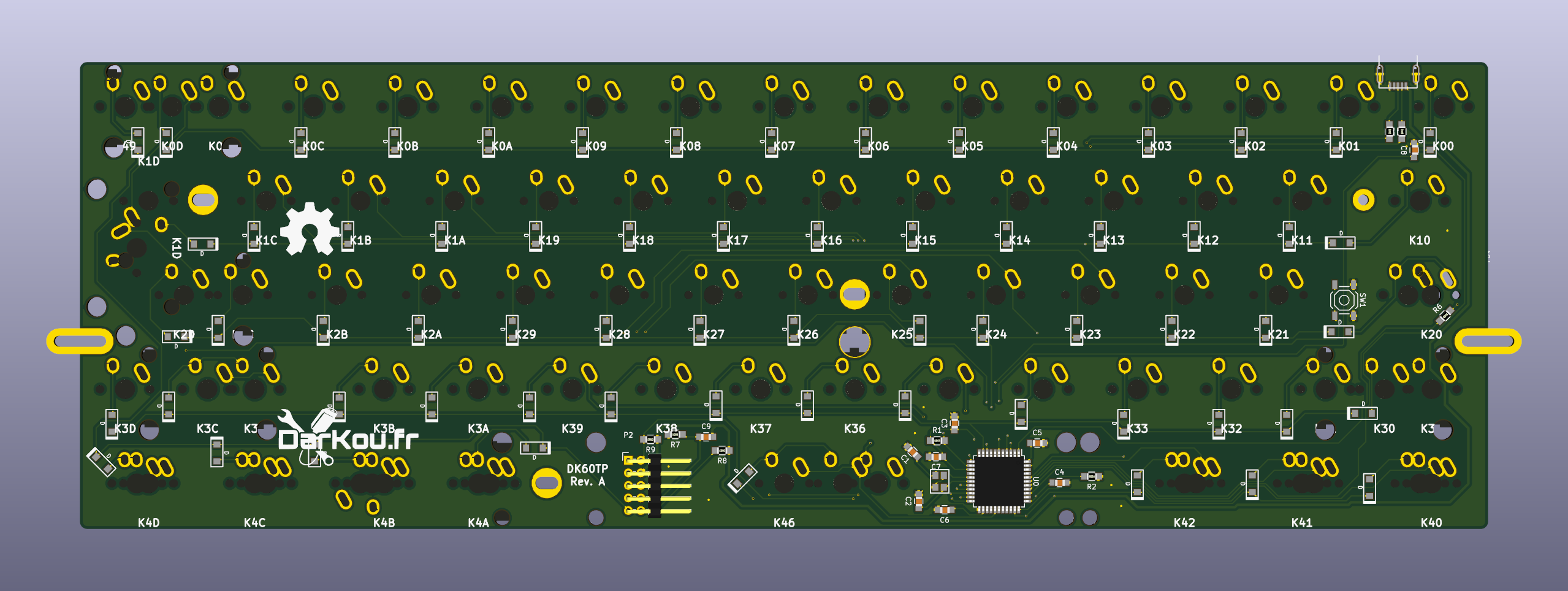1568x591 pixels.
Task: Select the K1B label
Action: pyautogui.click(x=360, y=240)
